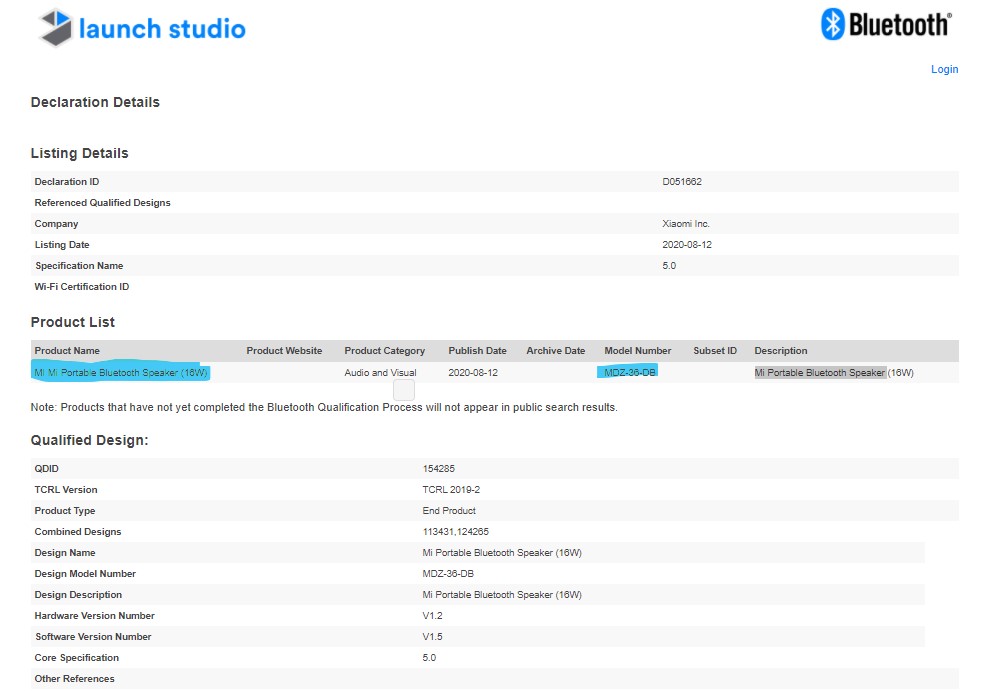Click the Combined Designs value 113431,124265

455,531
